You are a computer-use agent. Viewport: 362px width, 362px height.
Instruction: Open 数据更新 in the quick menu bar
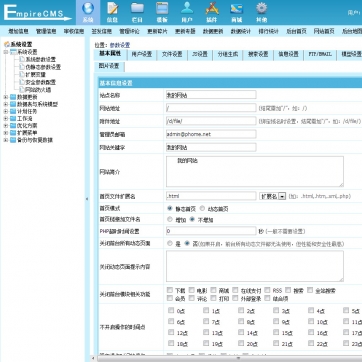click(213, 32)
